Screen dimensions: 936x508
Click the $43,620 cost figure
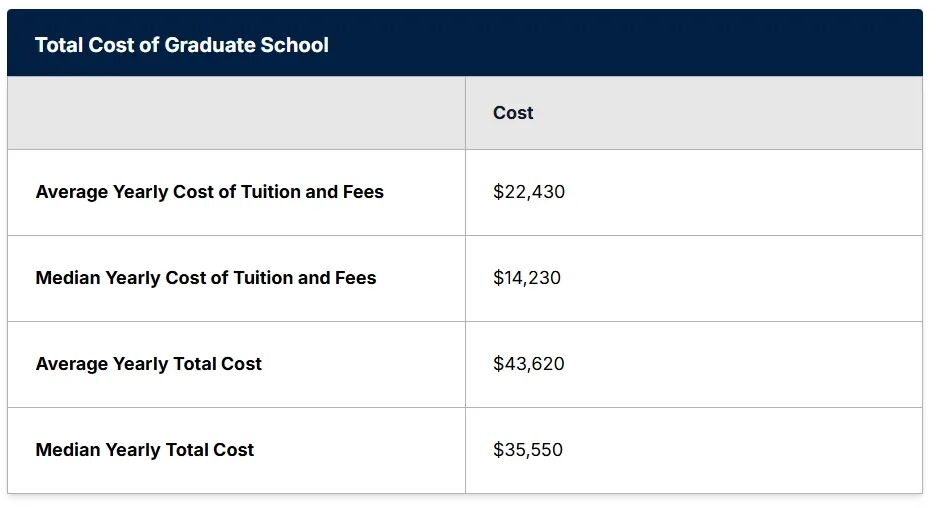click(528, 364)
